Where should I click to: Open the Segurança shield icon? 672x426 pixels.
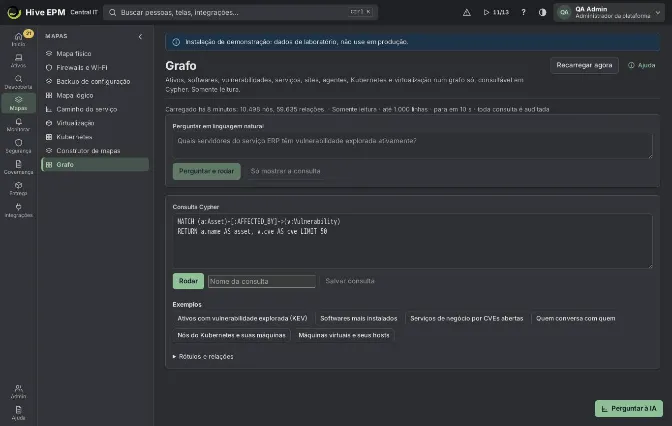[x=18, y=146]
